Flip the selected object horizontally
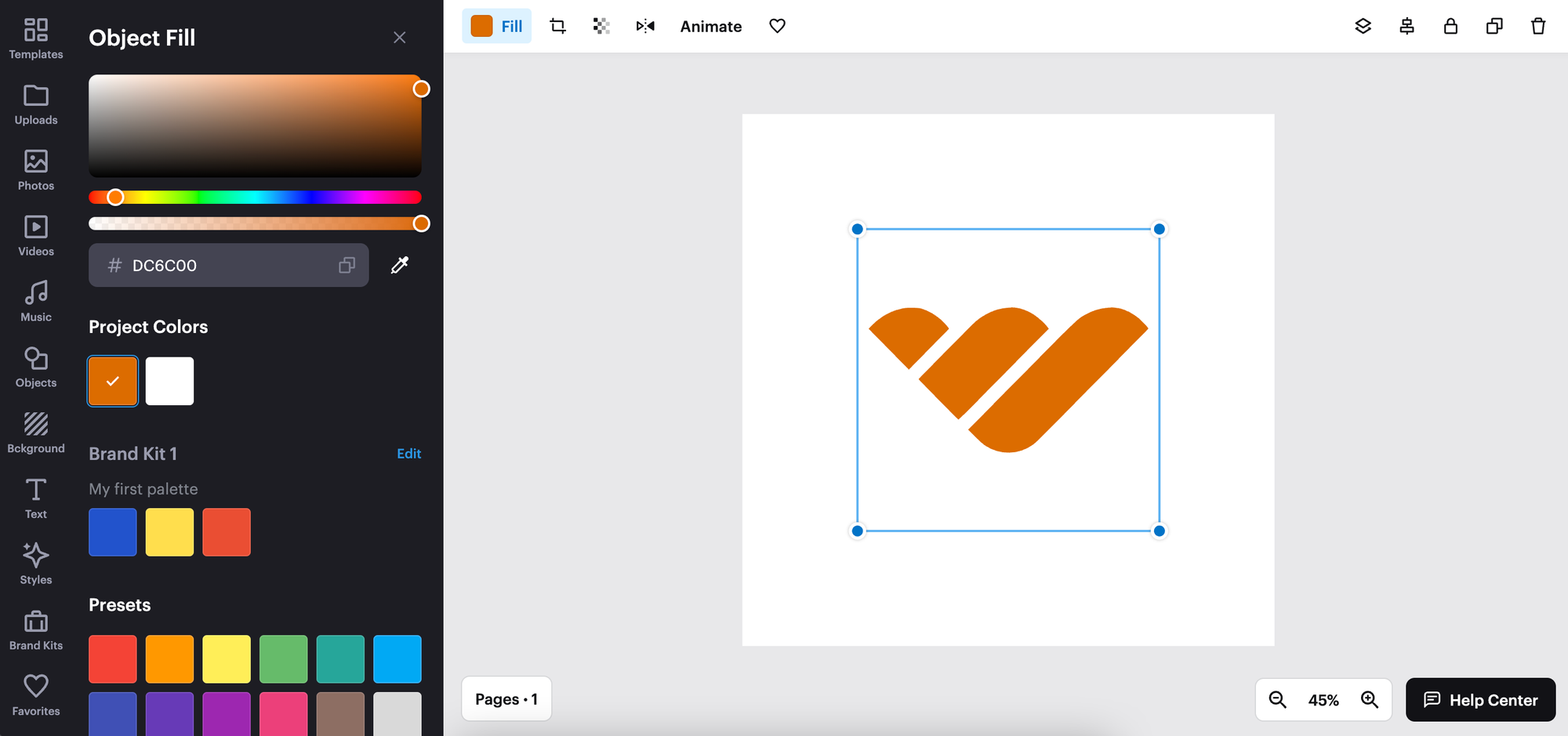 645,26
